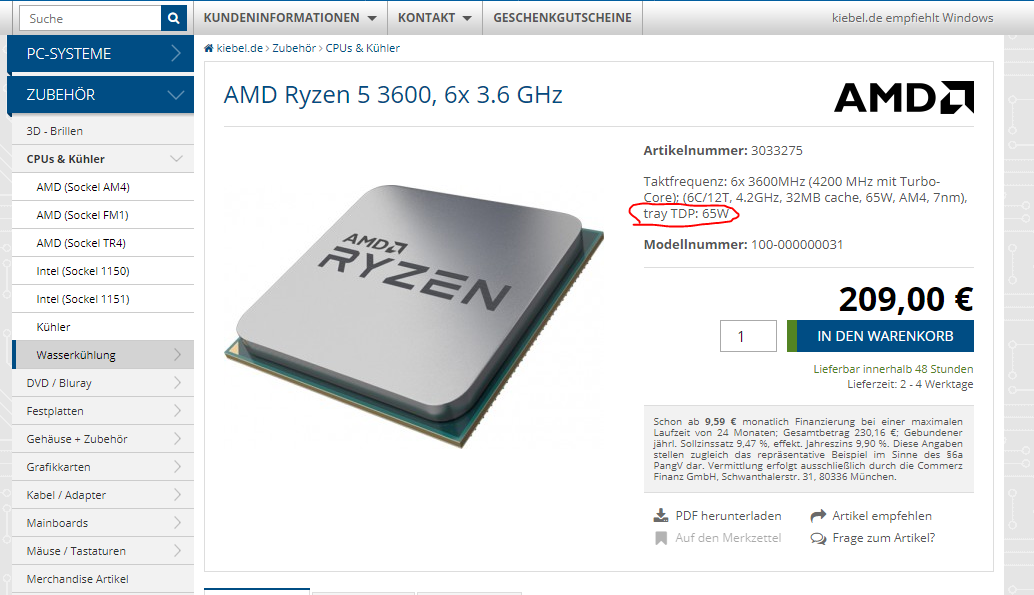Click the home icon in breadcrumb

(x=208, y=48)
